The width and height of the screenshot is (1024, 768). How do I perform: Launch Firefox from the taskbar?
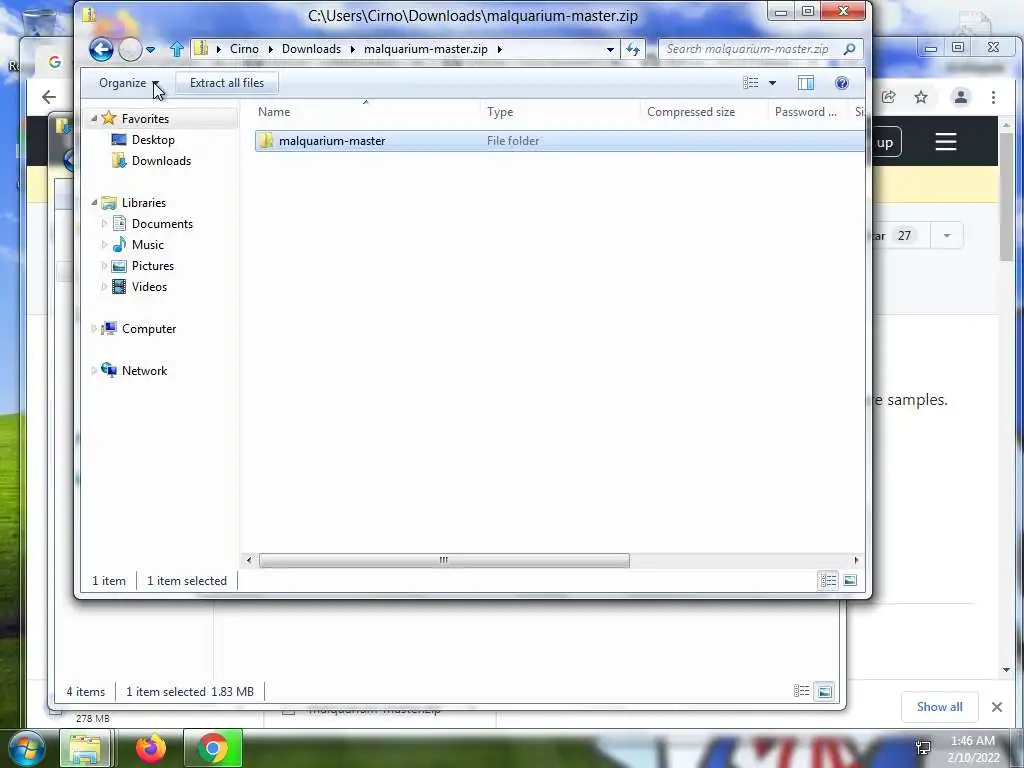151,748
